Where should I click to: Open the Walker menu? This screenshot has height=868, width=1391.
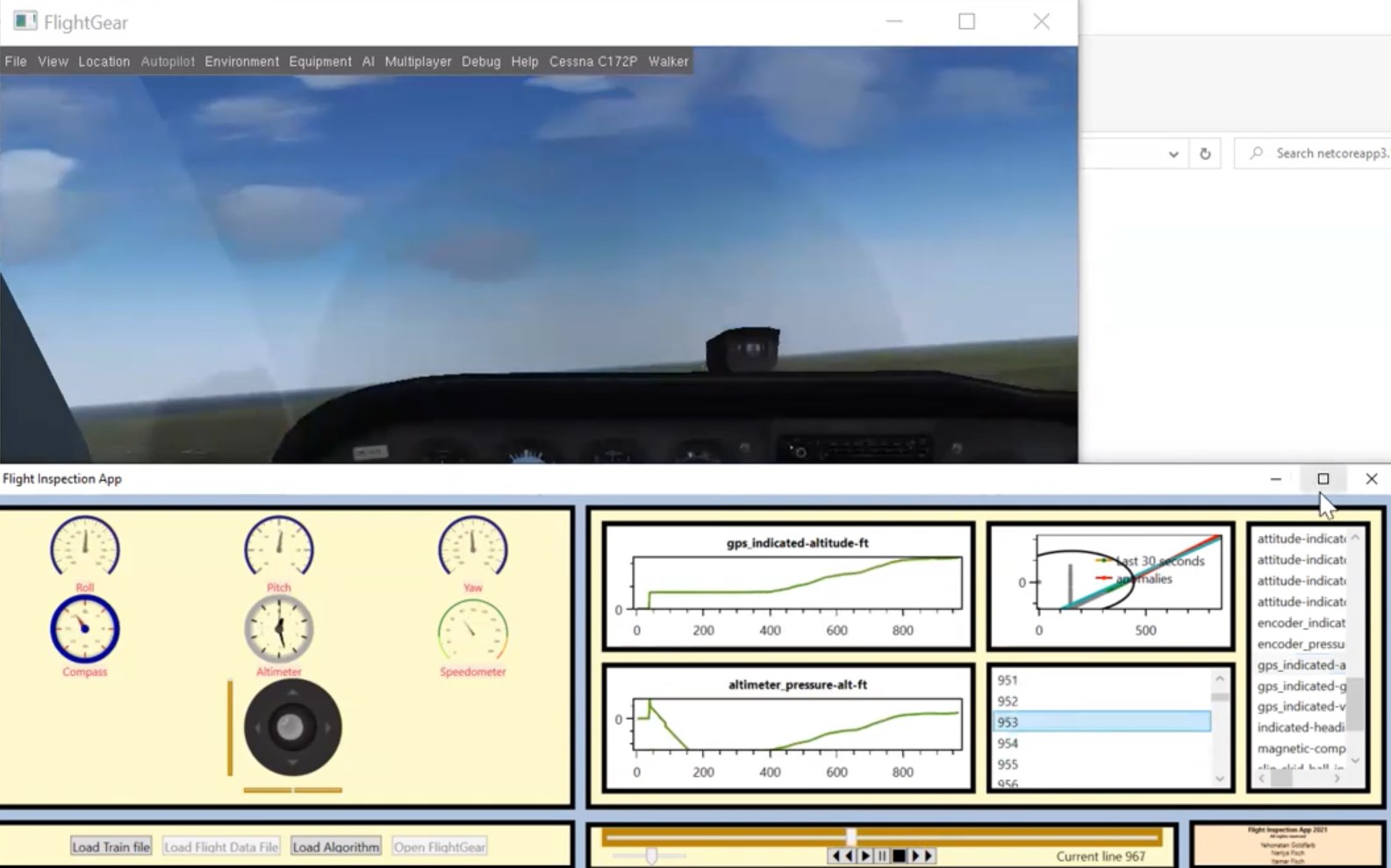click(668, 61)
